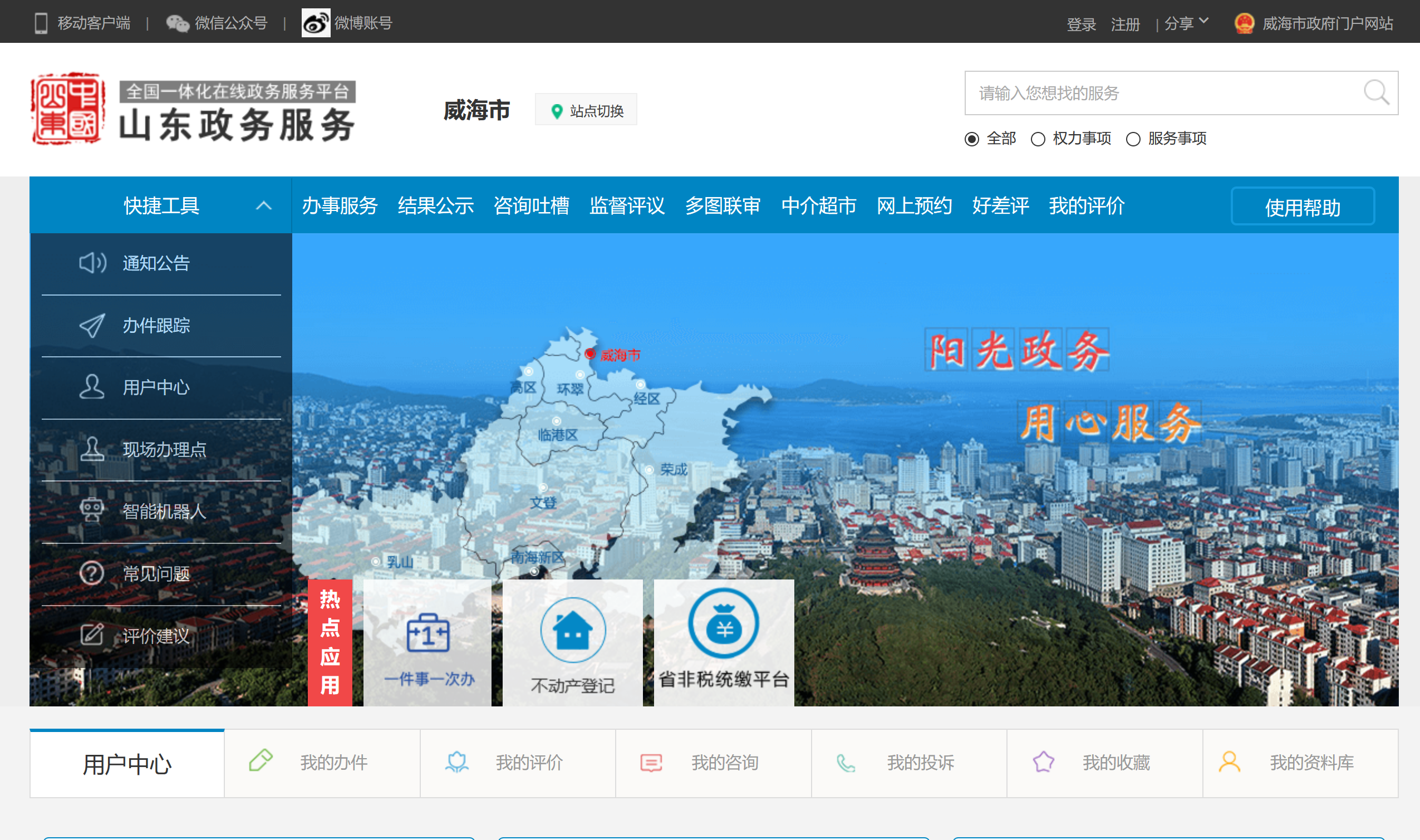Click the 一件事一次办 icon
This screenshot has height=840, width=1420.
pyautogui.click(x=428, y=633)
